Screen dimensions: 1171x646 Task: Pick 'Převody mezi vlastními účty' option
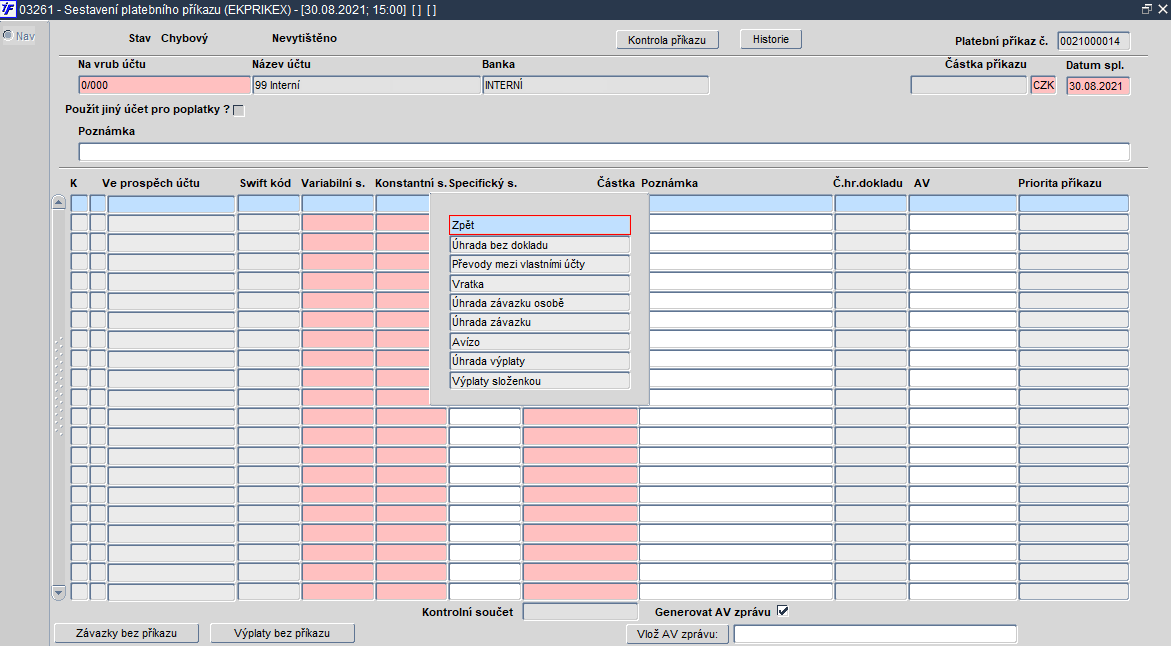540,264
